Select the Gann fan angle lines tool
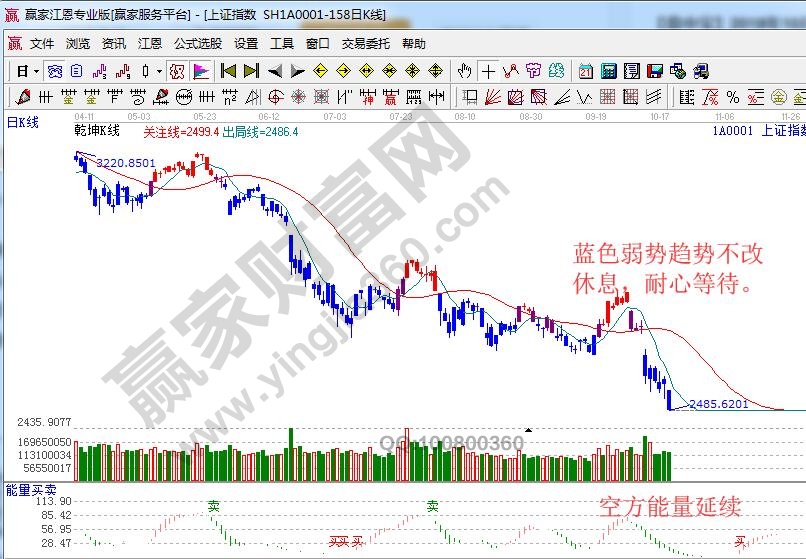 pyautogui.click(x=493, y=97)
